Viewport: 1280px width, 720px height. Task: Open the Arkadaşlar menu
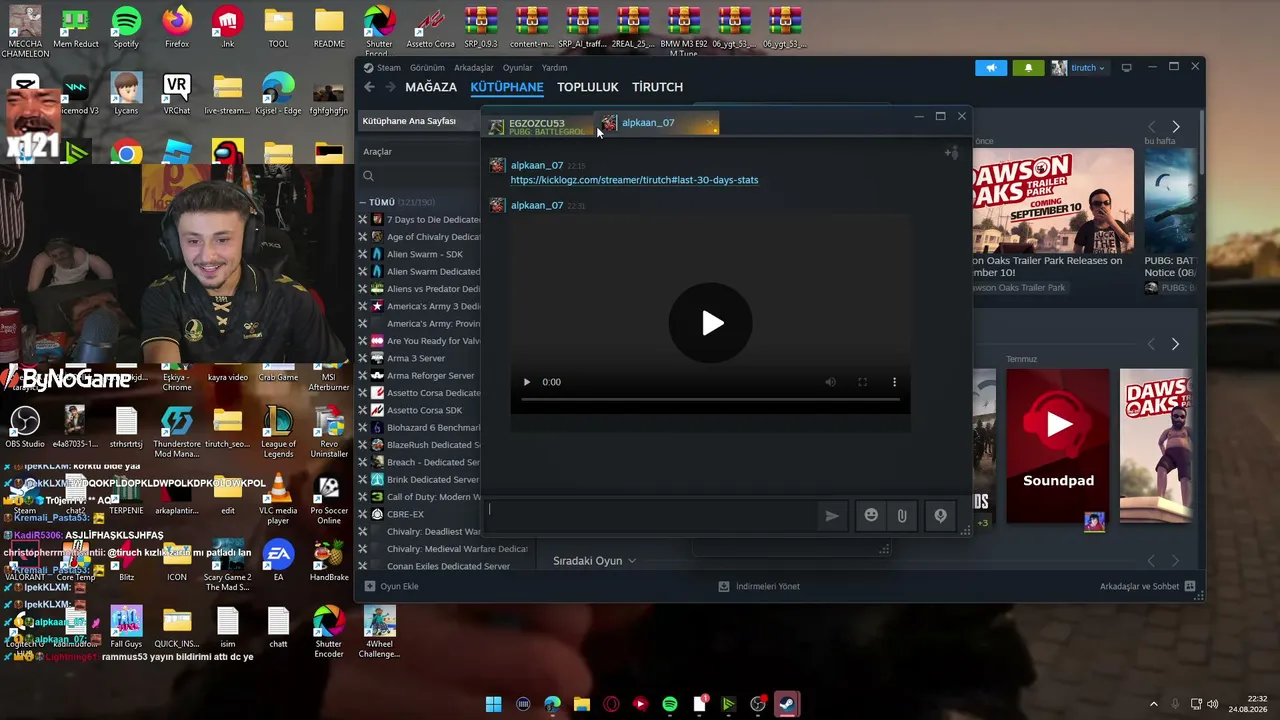point(474,68)
